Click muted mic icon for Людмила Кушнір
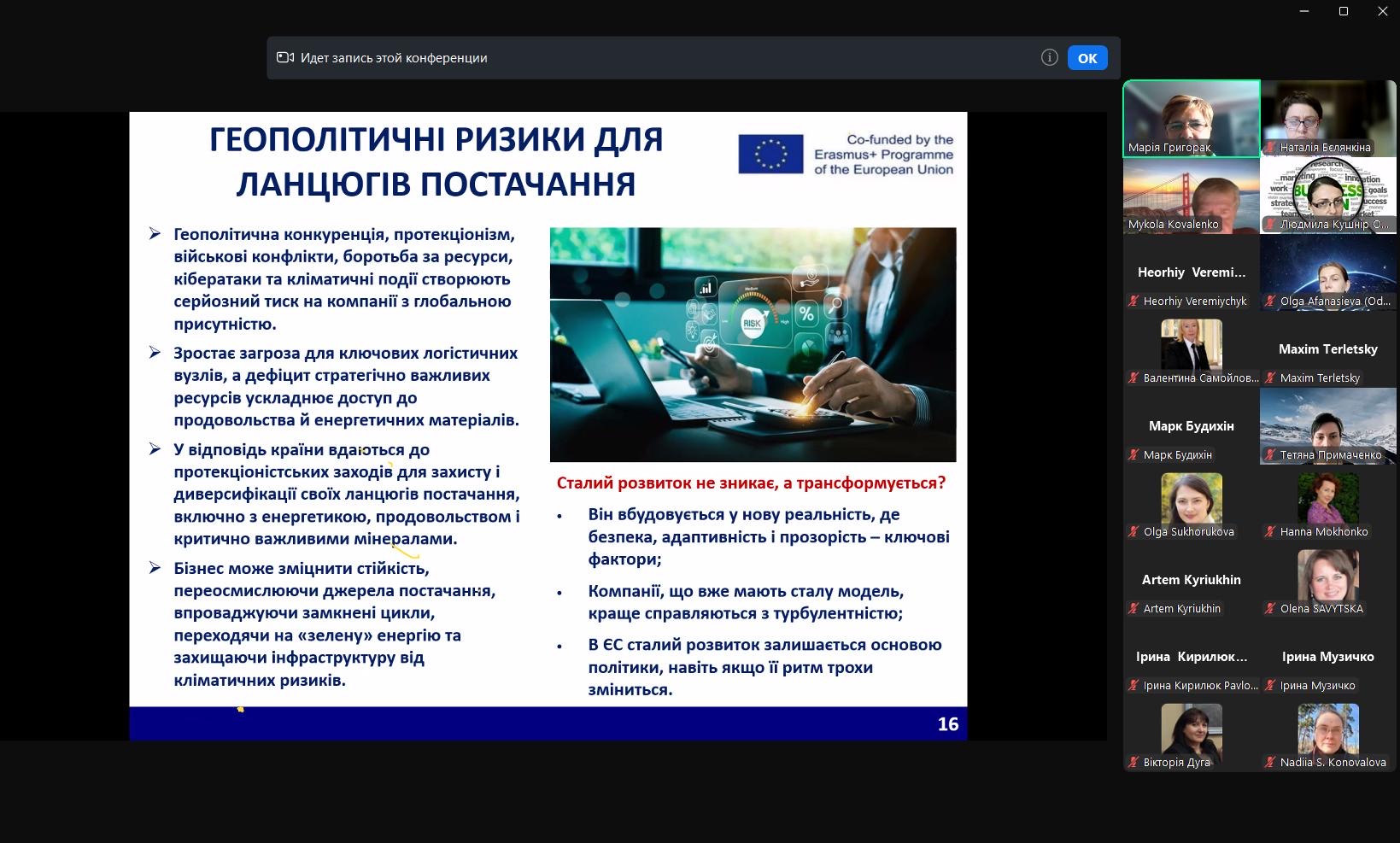 pyautogui.click(x=1270, y=225)
